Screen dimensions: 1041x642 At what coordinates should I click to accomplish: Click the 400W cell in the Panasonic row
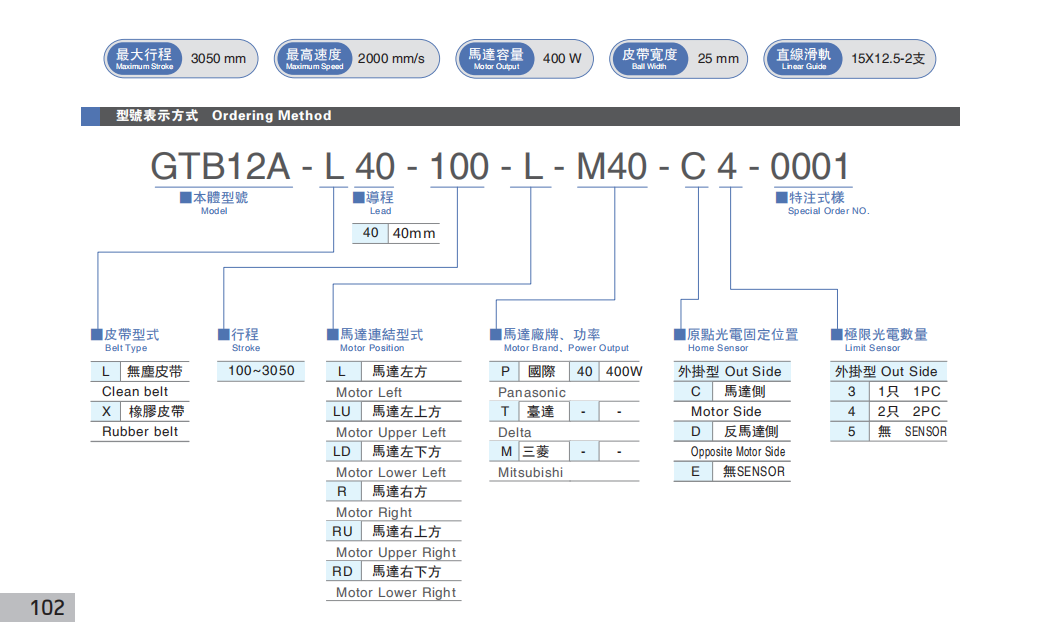(x=624, y=371)
